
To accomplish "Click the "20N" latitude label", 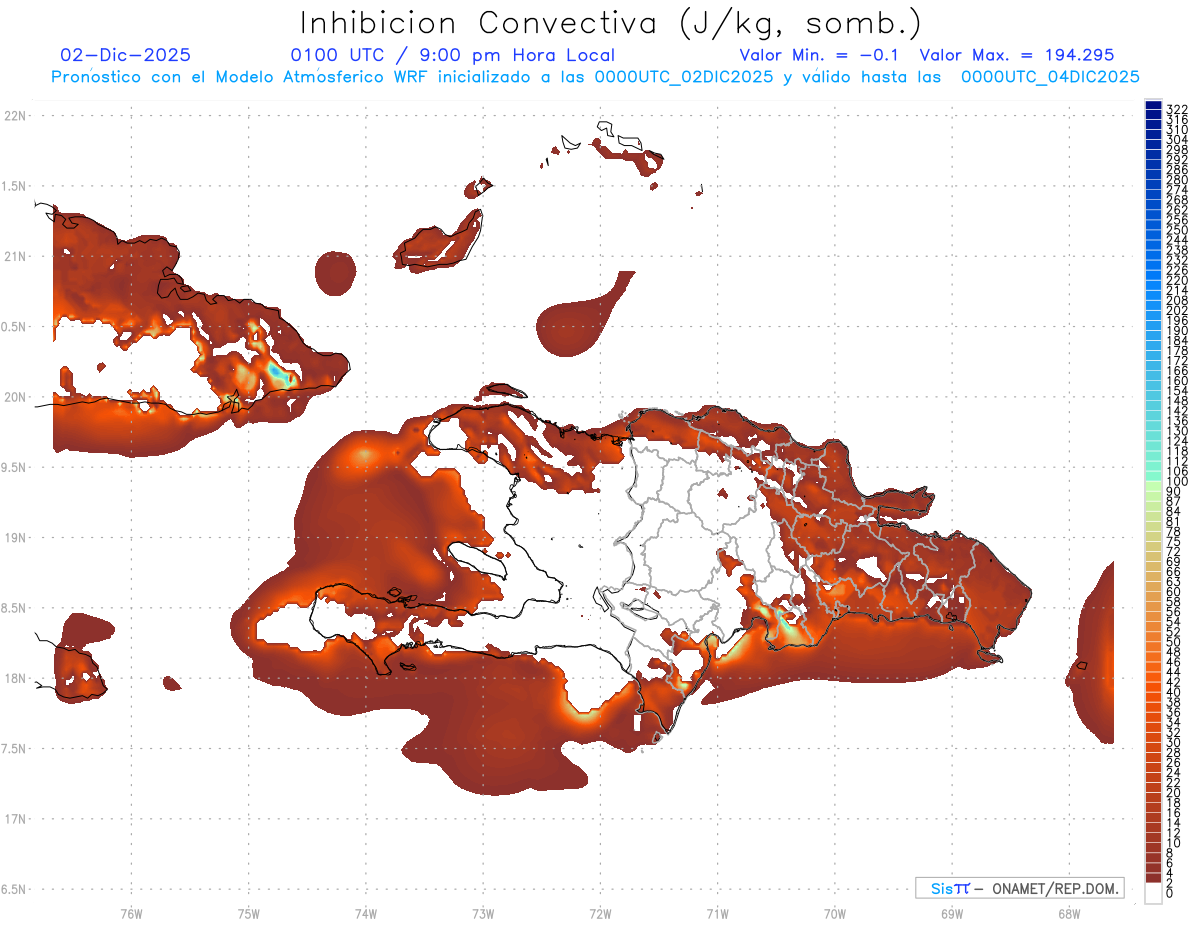I will (x=15, y=397).
